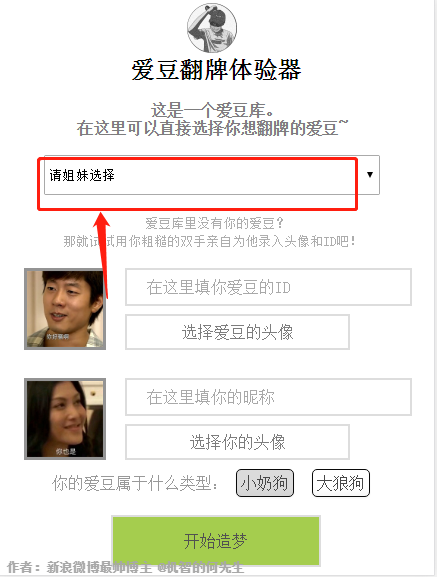Open the 请姐妹选择 idol dropdown
This screenshot has width=437, height=577.
(x=212, y=175)
